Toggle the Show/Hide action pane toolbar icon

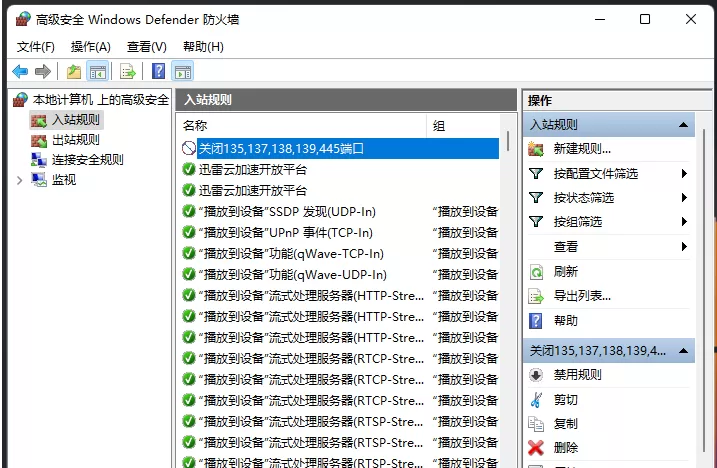pyautogui.click(x=183, y=71)
